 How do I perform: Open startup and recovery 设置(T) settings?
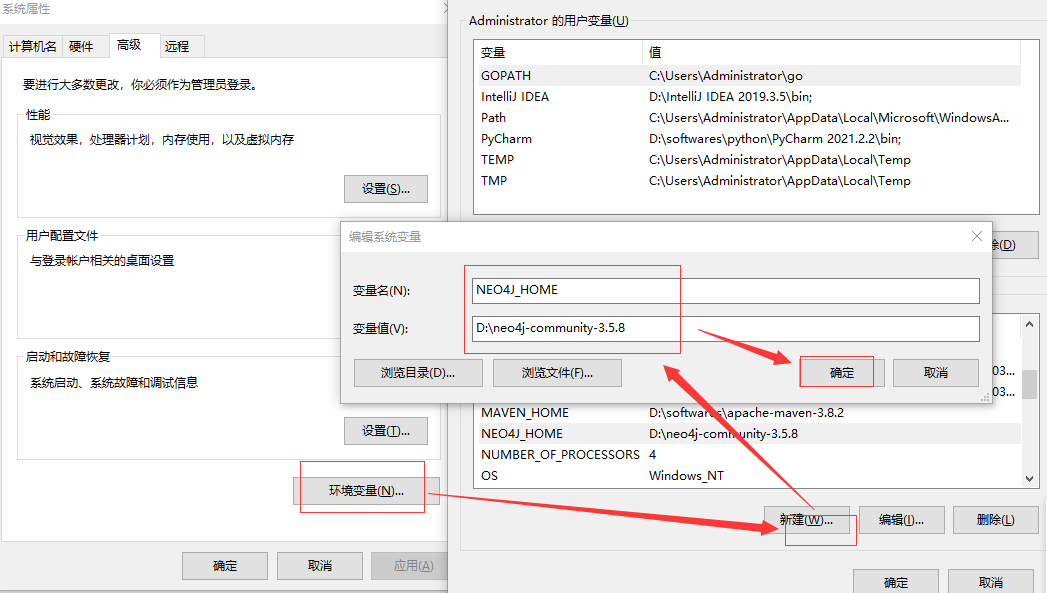click(x=386, y=430)
